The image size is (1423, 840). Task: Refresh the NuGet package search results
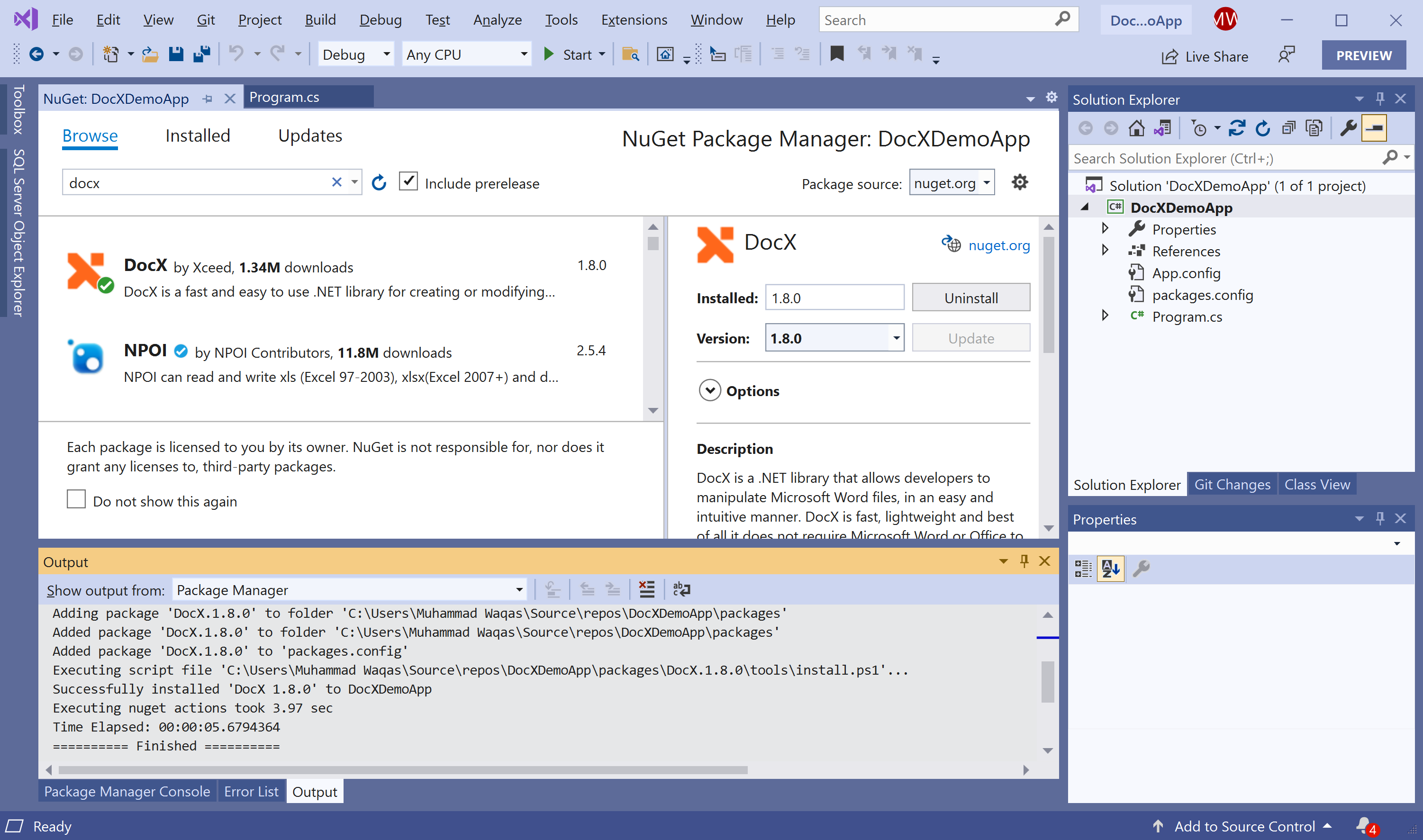tap(379, 183)
